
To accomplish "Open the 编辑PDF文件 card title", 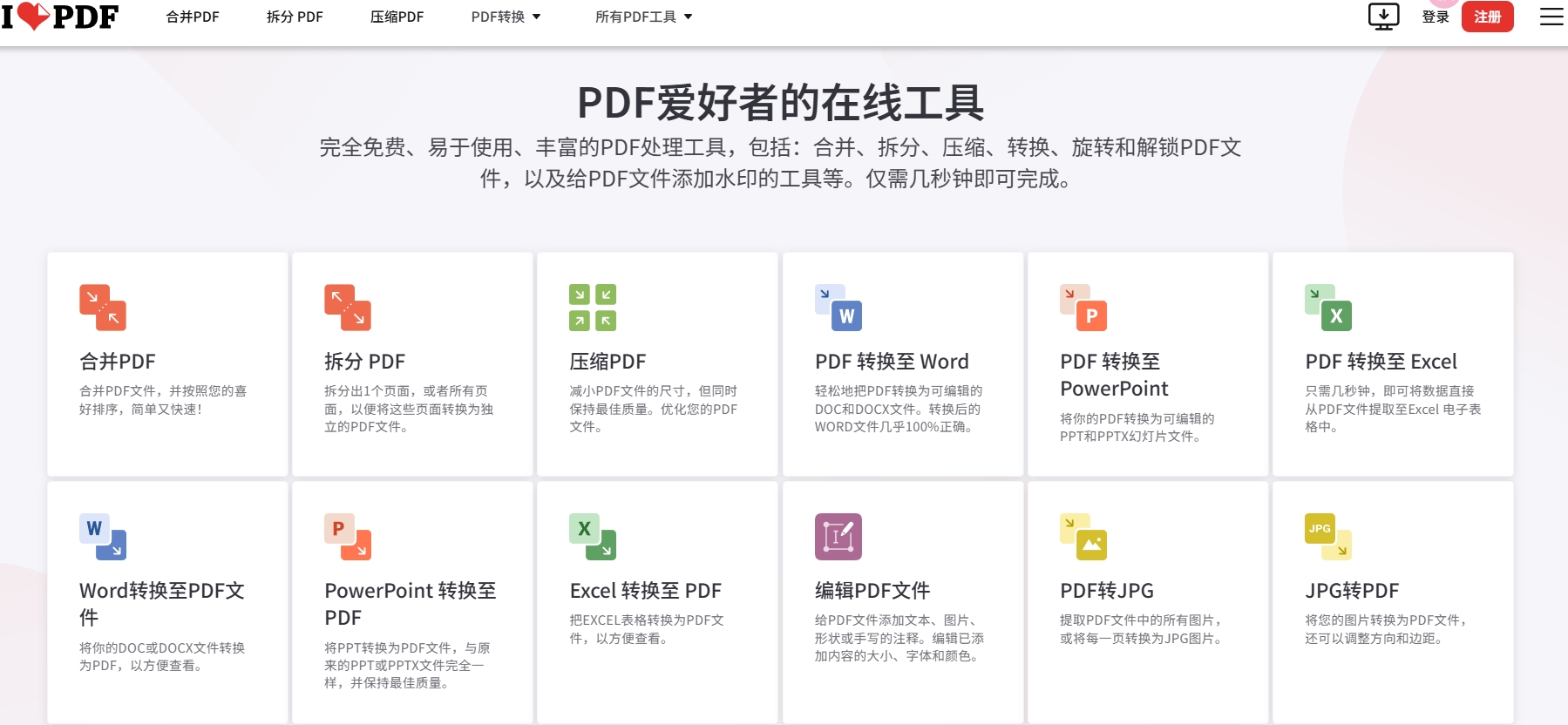I will 872,591.
